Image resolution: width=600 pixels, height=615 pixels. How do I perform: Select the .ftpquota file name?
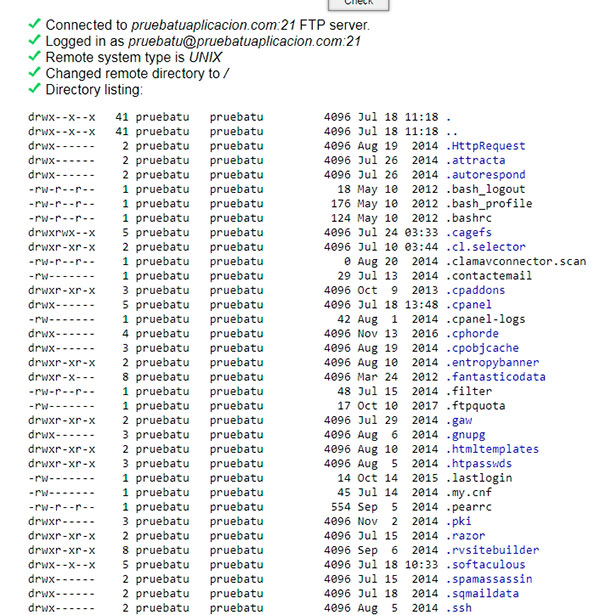click(x=476, y=406)
